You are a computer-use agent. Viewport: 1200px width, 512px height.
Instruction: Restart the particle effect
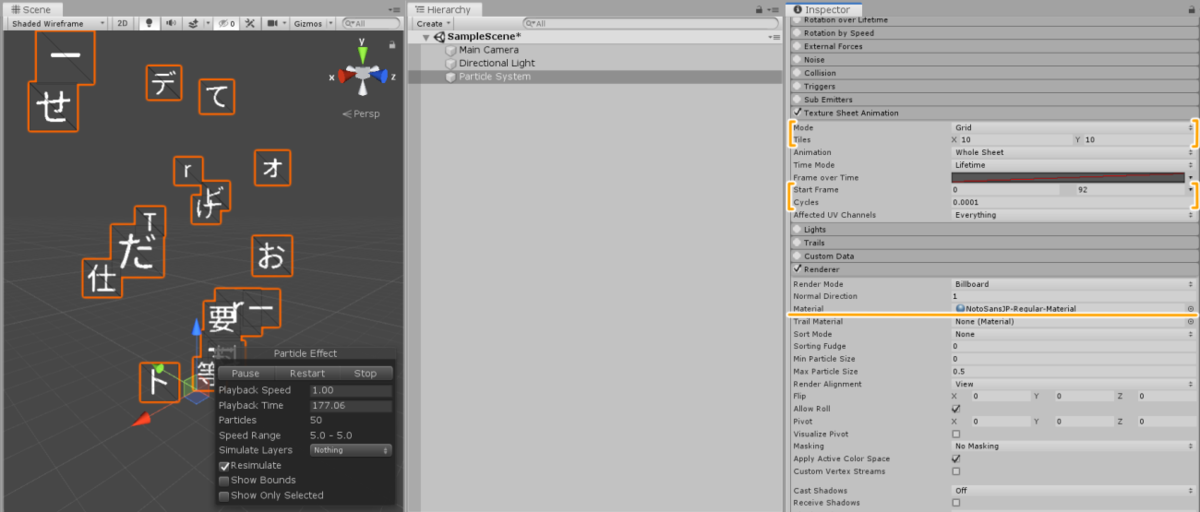[307, 373]
